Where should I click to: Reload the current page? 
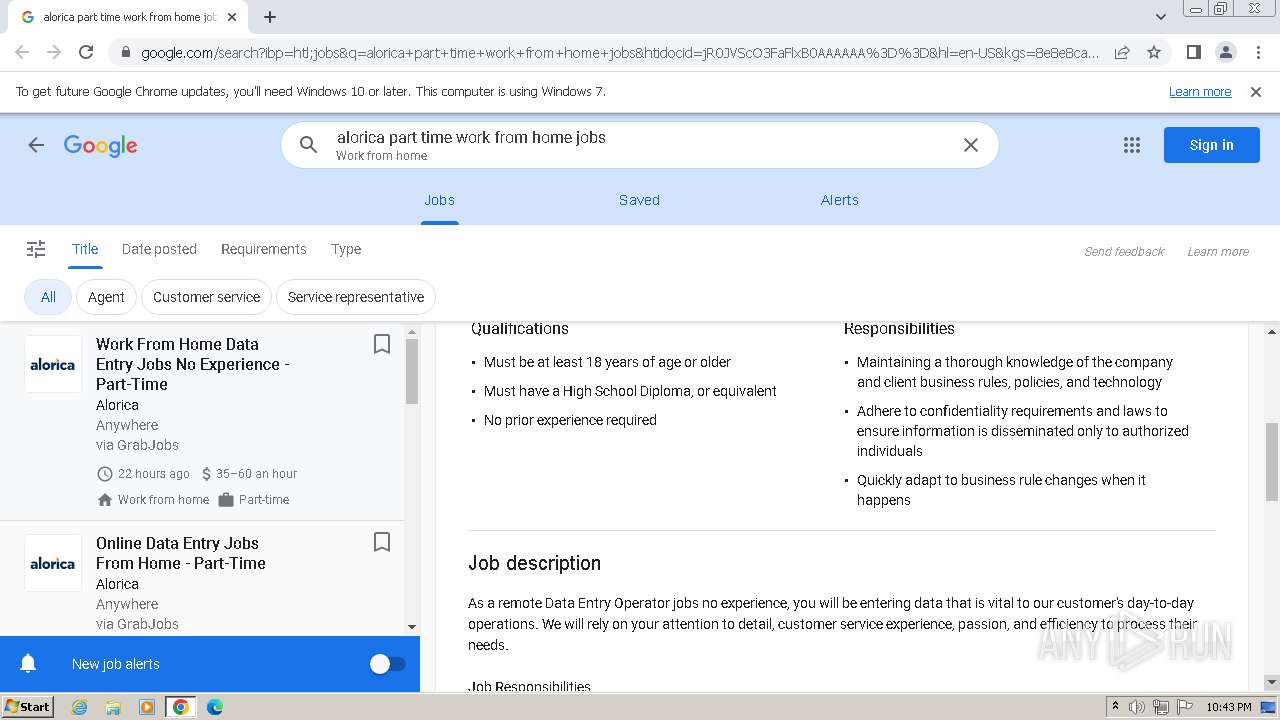tap(86, 52)
